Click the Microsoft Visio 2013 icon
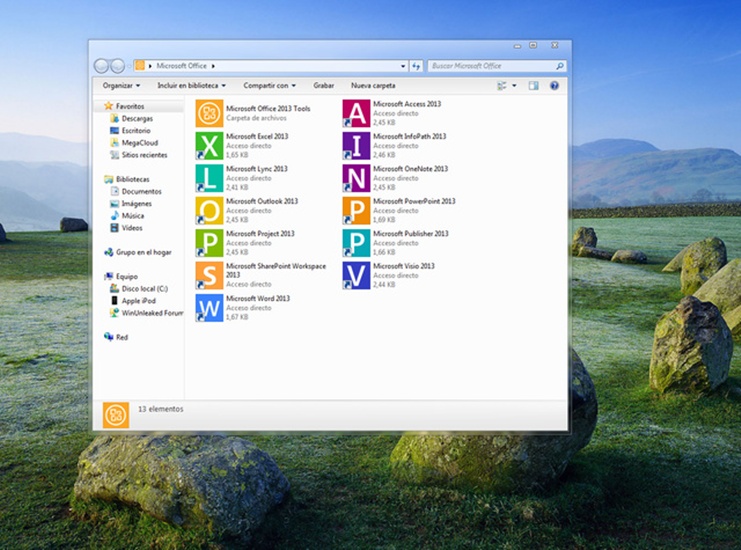Screen dimensions: 741x550 pos(356,275)
